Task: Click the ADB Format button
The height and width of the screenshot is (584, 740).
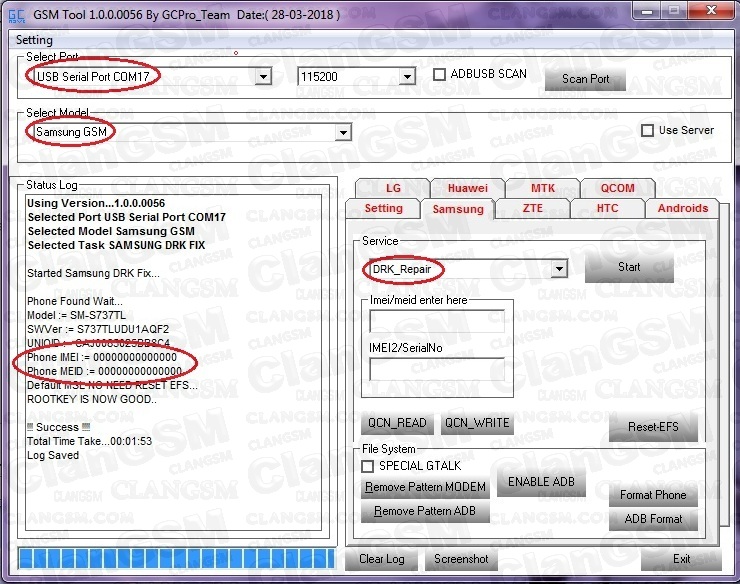Action: (653, 519)
